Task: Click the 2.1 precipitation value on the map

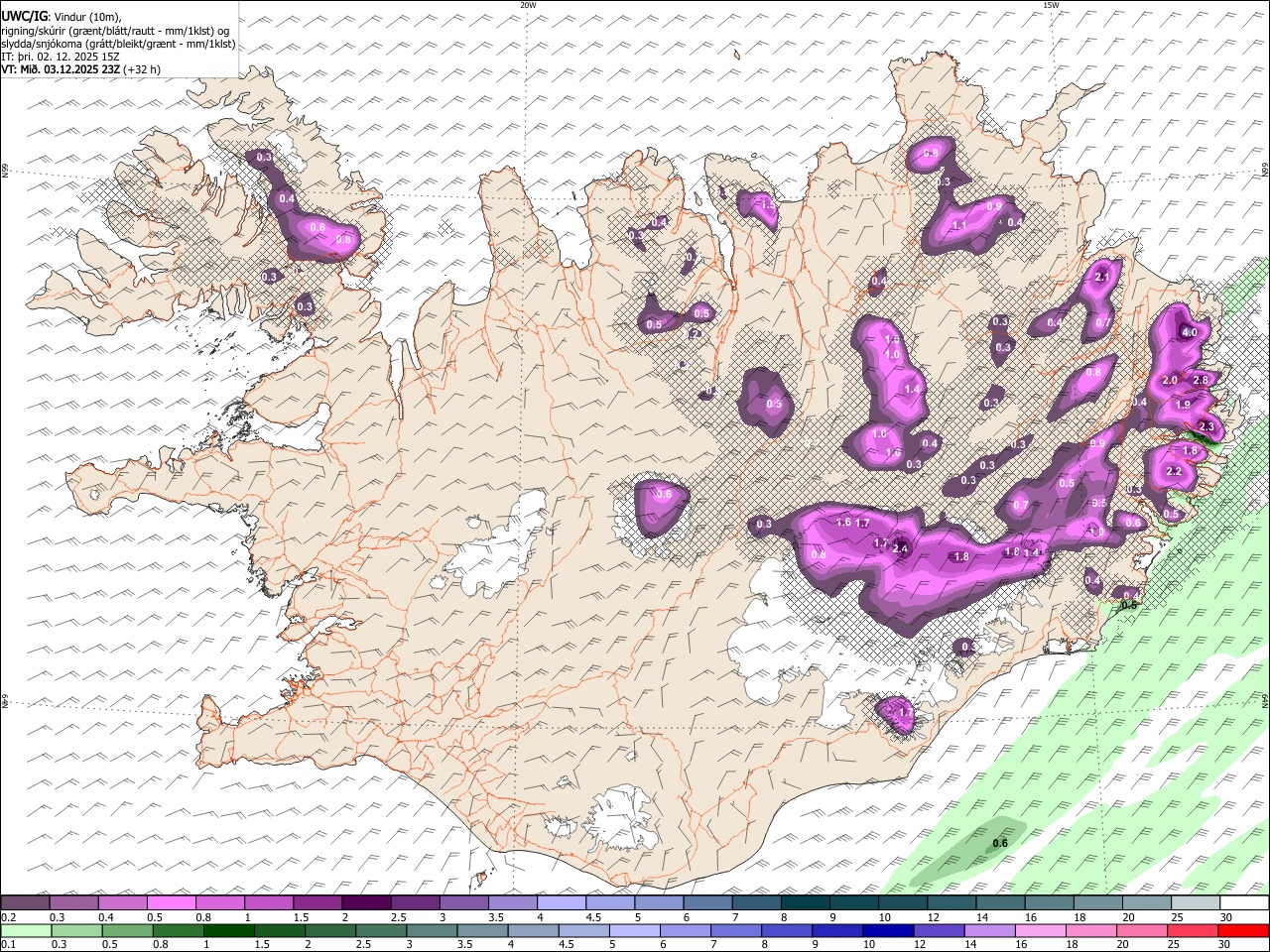Action: pos(1101,278)
